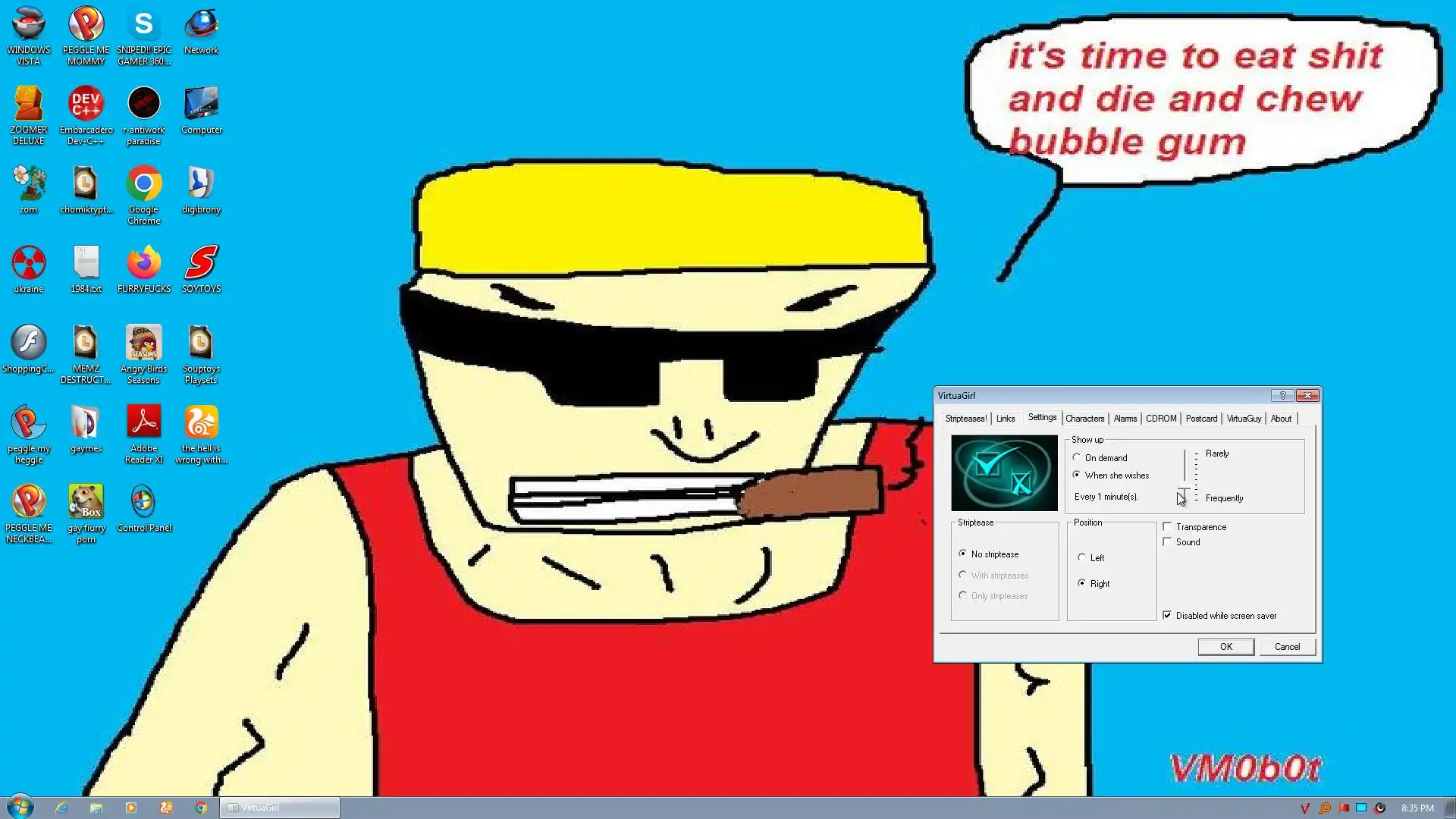Enable the Sound checkbox

coord(1168,541)
